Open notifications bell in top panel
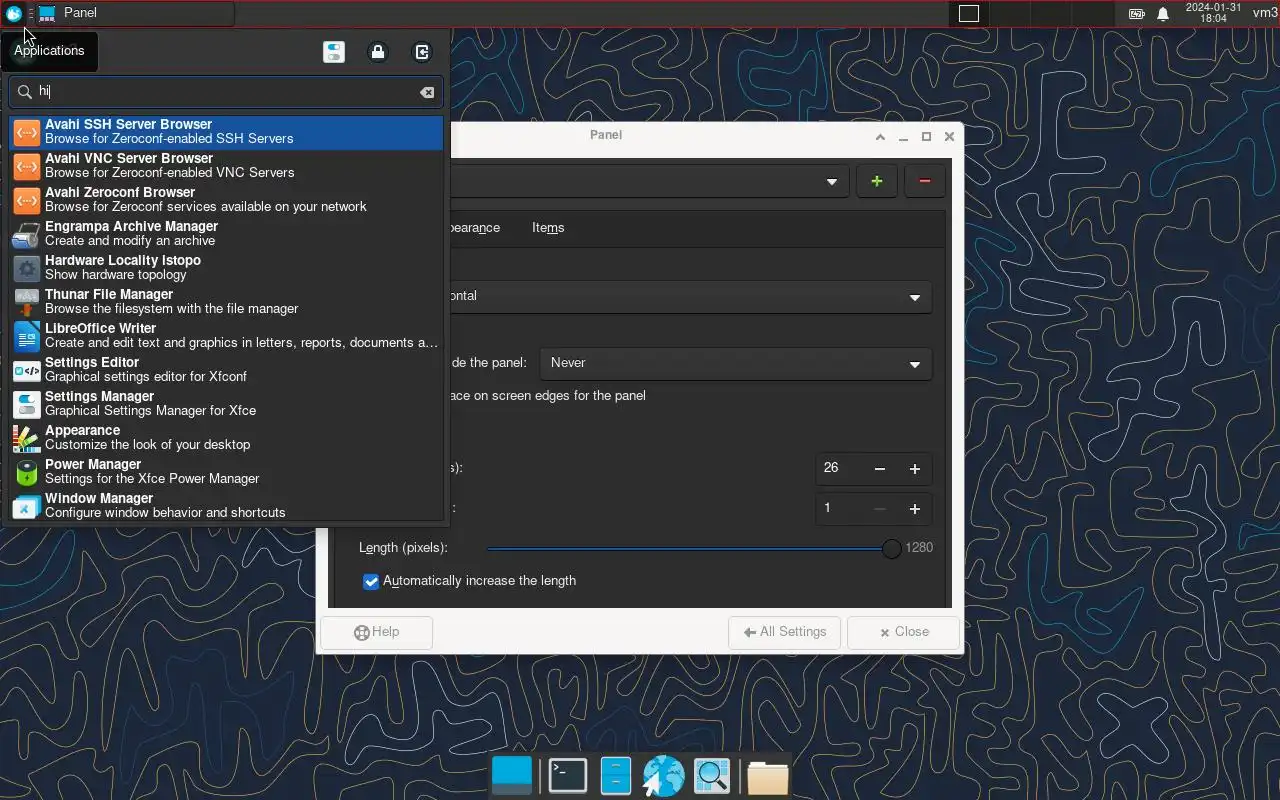The width and height of the screenshot is (1280, 800). (1163, 14)
